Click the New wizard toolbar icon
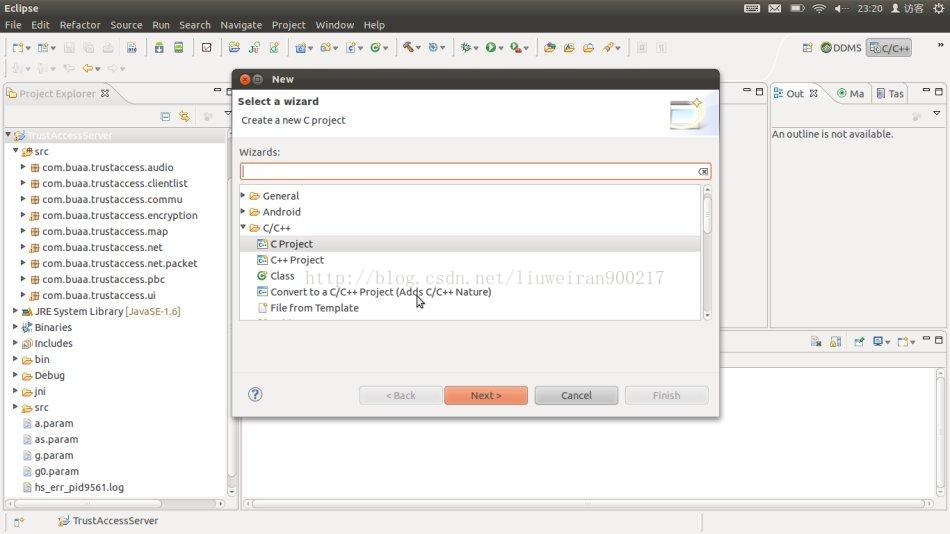The image size is (950, 534). tap(18, 48)
